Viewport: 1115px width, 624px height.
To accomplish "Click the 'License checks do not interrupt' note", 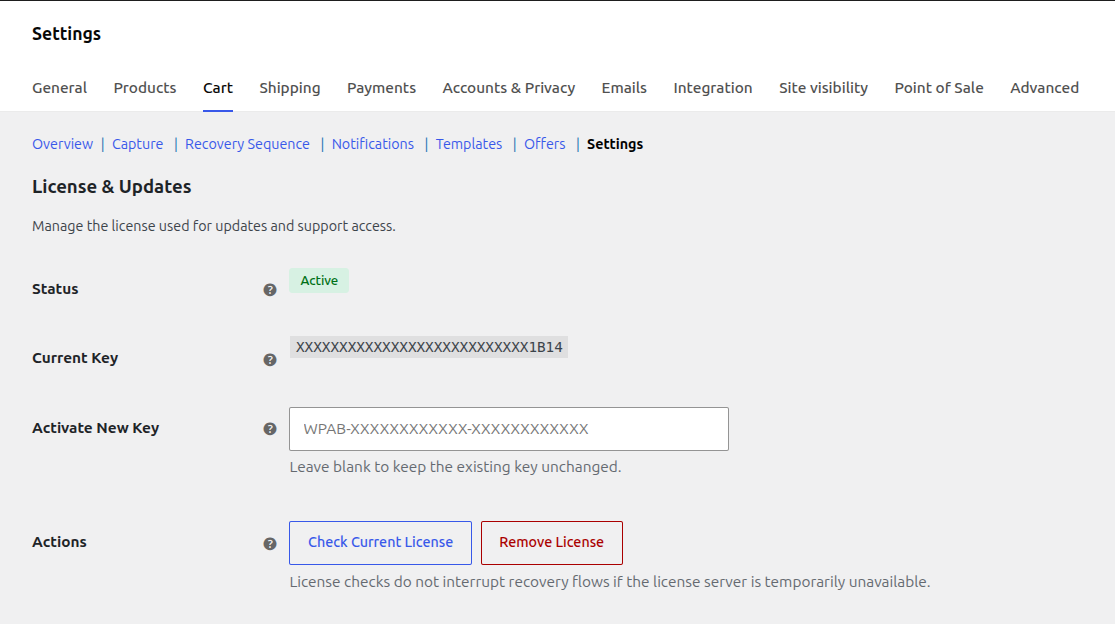I will (x=609, y=581).
